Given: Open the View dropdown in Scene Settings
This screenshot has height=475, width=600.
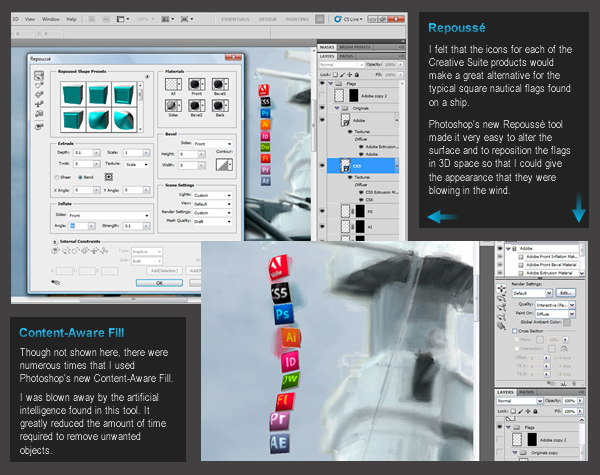Looking at the screenshot, I should point(212,204).
